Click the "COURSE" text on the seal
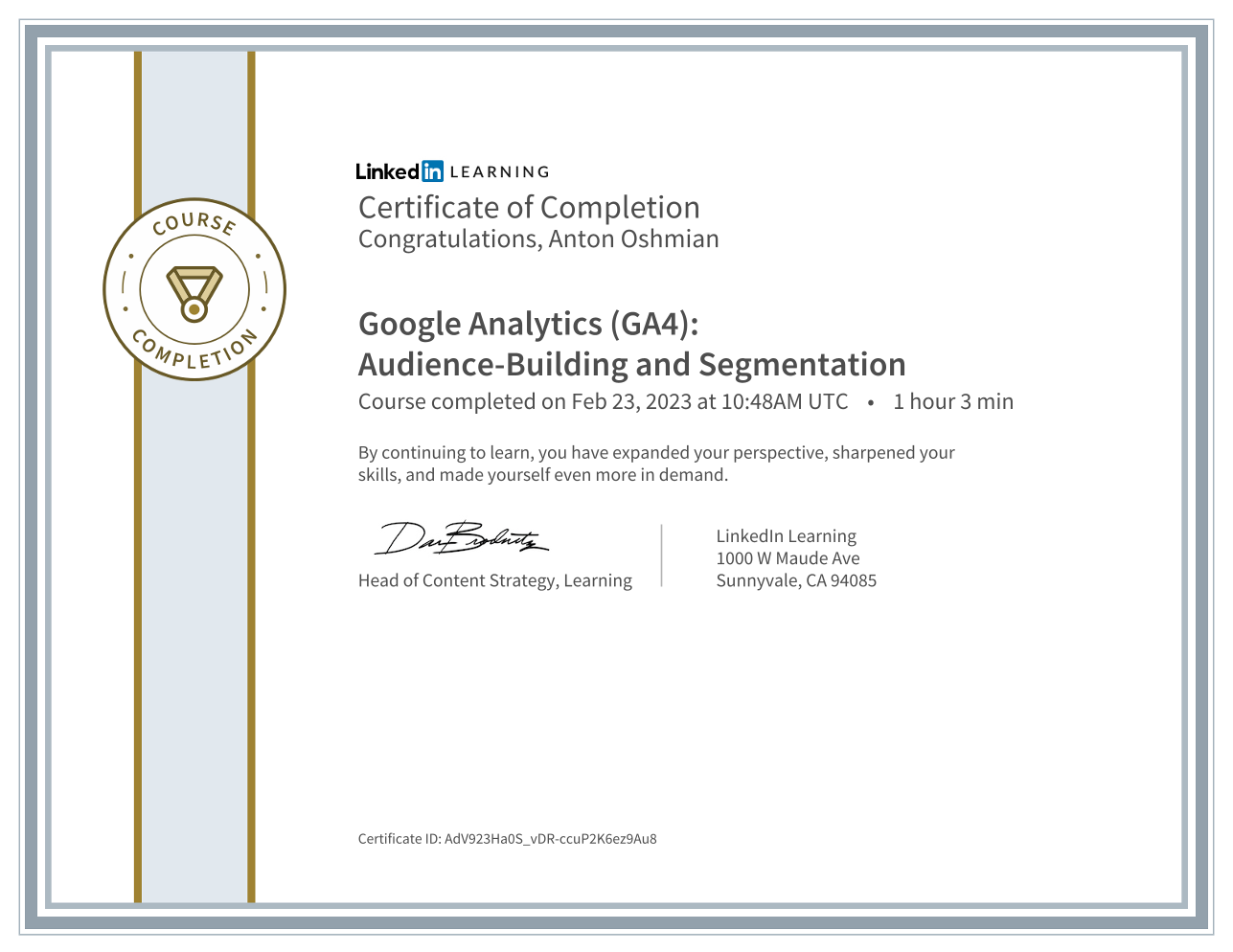This screenshot has width=1233, height=952. [x=194, y=222]
